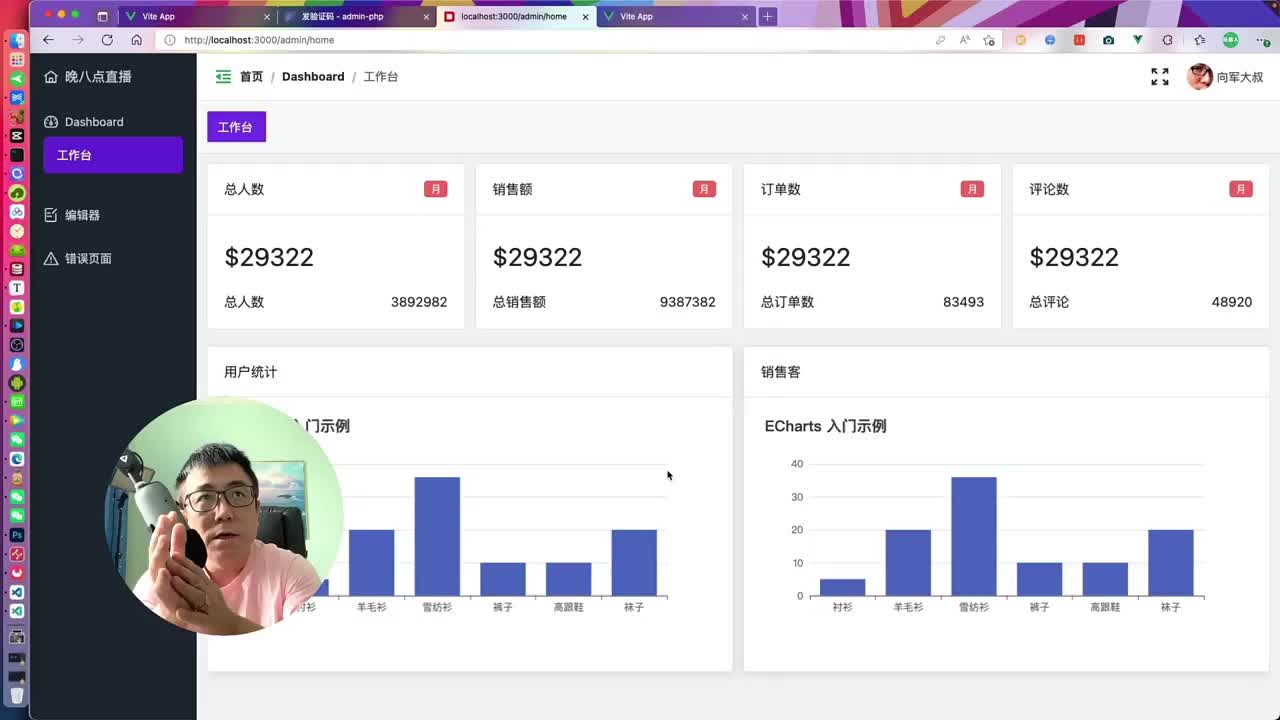1280x720 pixels.
Task: Expand the 错误页面 sidebar menu group
Action: pos(113,259)
